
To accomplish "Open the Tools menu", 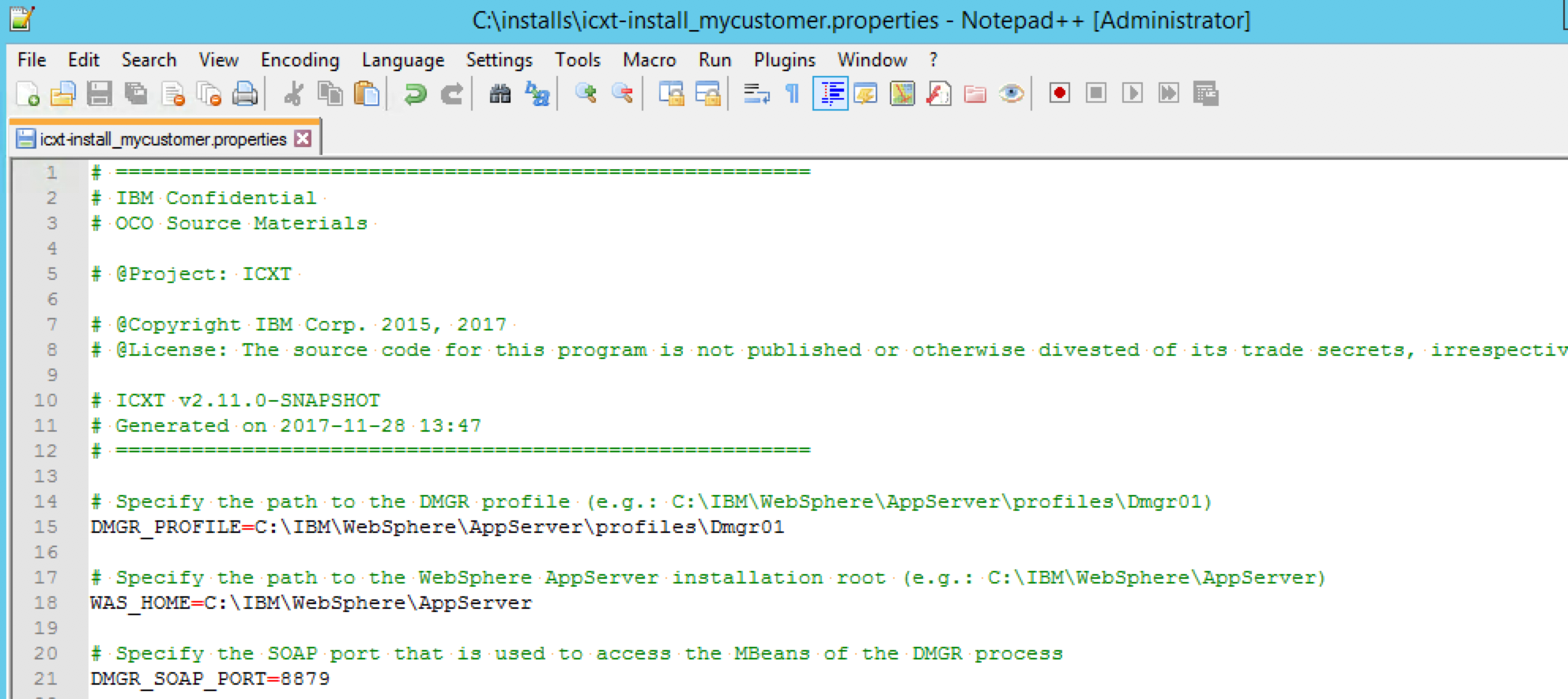I will pyautogui.click(x=577, y=60).
